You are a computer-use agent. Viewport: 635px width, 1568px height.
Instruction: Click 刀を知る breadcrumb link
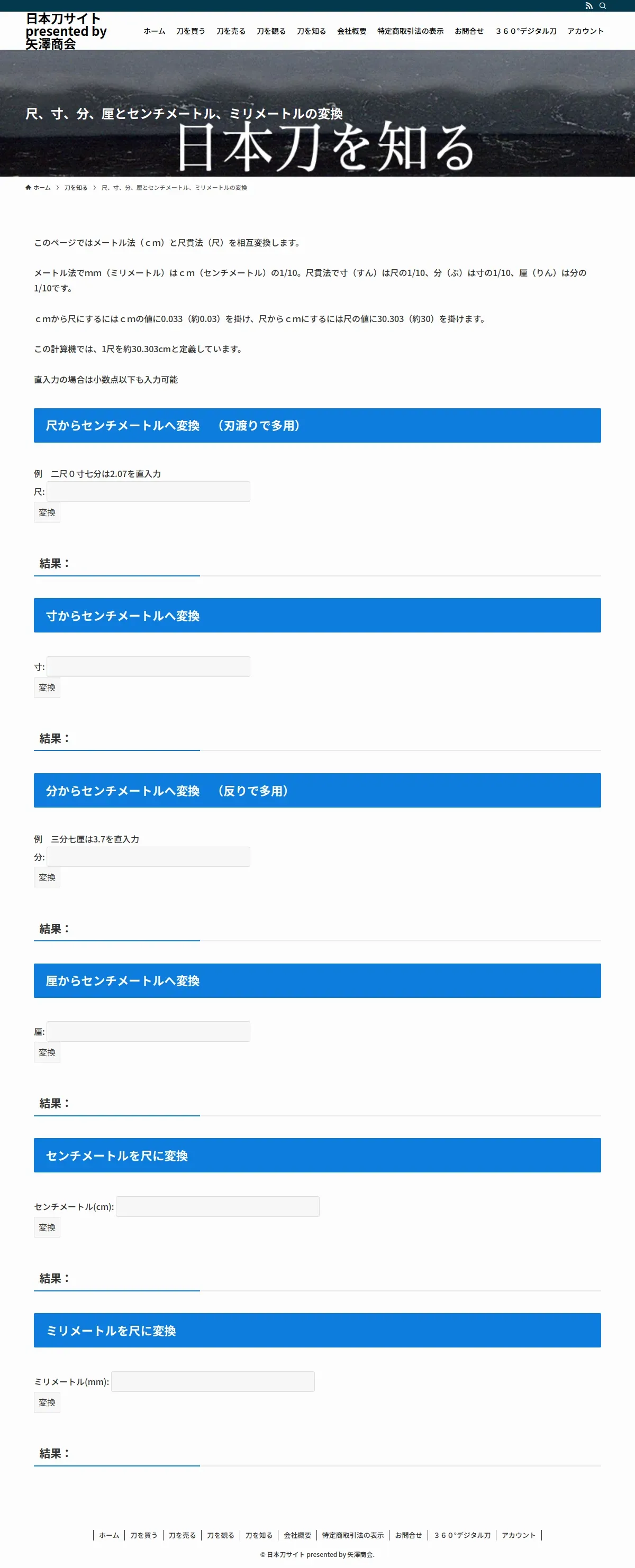coord(76,188)
